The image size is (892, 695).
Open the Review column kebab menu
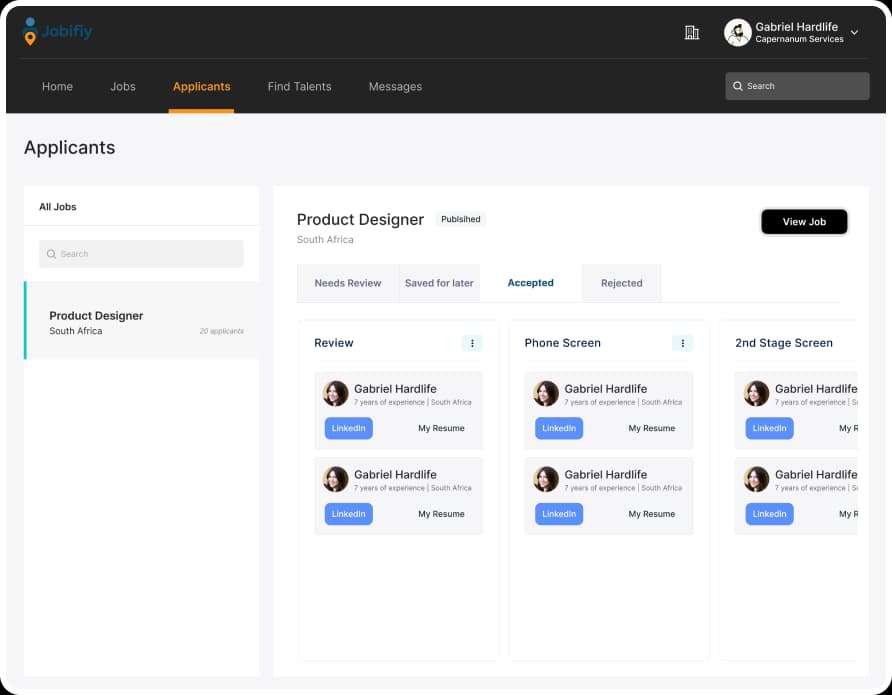(472, 343)
